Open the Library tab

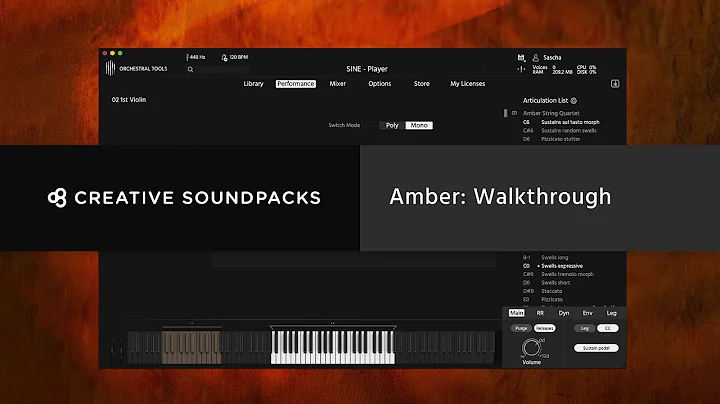[253, 84]
